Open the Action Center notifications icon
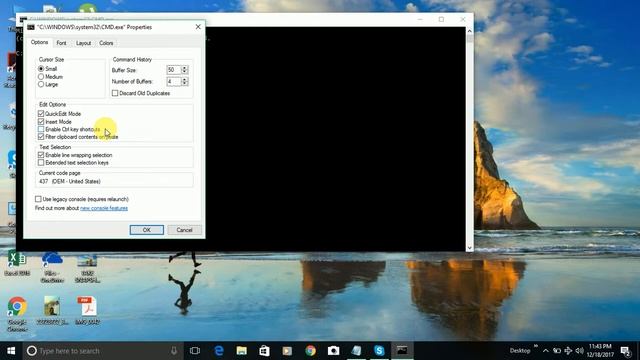 pyautogui.click(x=625, y=351)
